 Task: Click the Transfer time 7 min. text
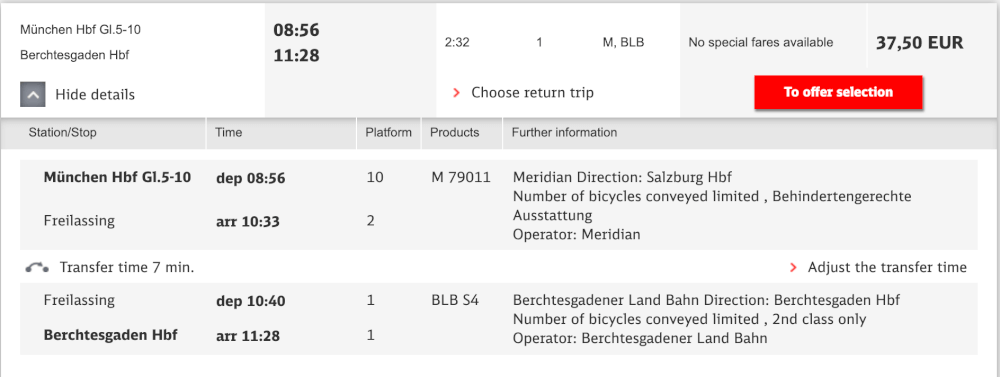pyautogui.click(x=127, y=268)
